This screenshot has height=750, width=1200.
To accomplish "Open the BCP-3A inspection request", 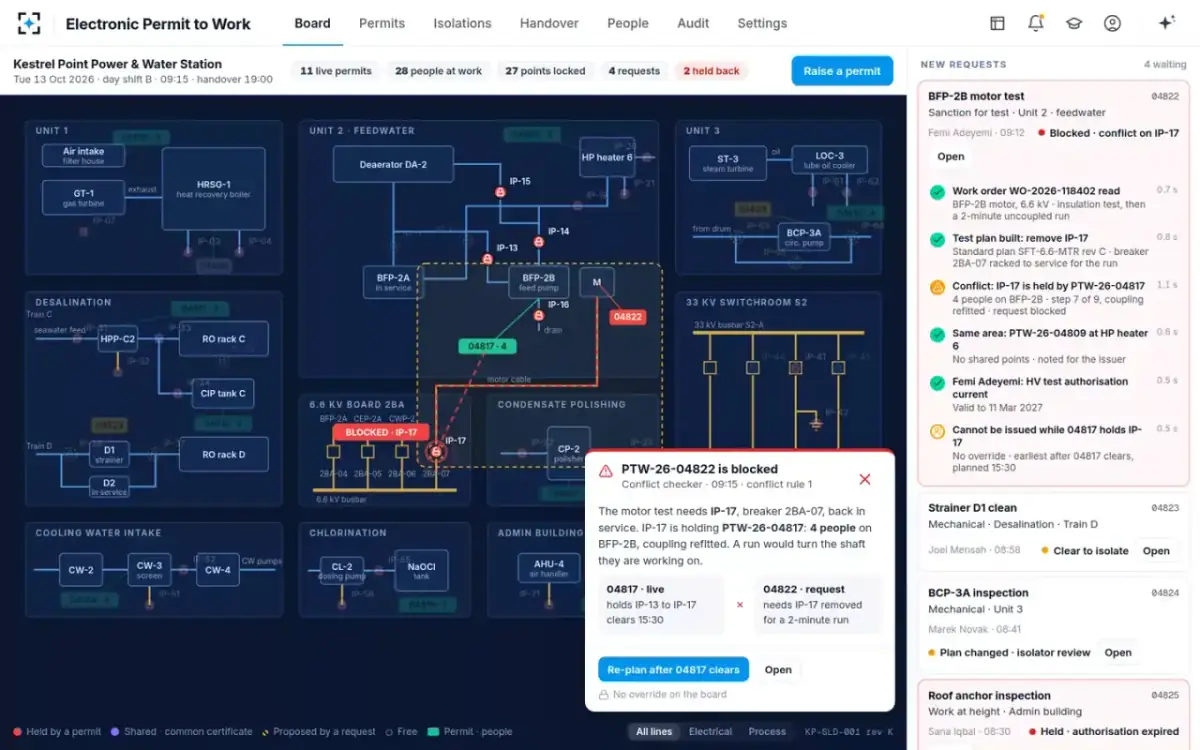I will [x=1118, y=653].
